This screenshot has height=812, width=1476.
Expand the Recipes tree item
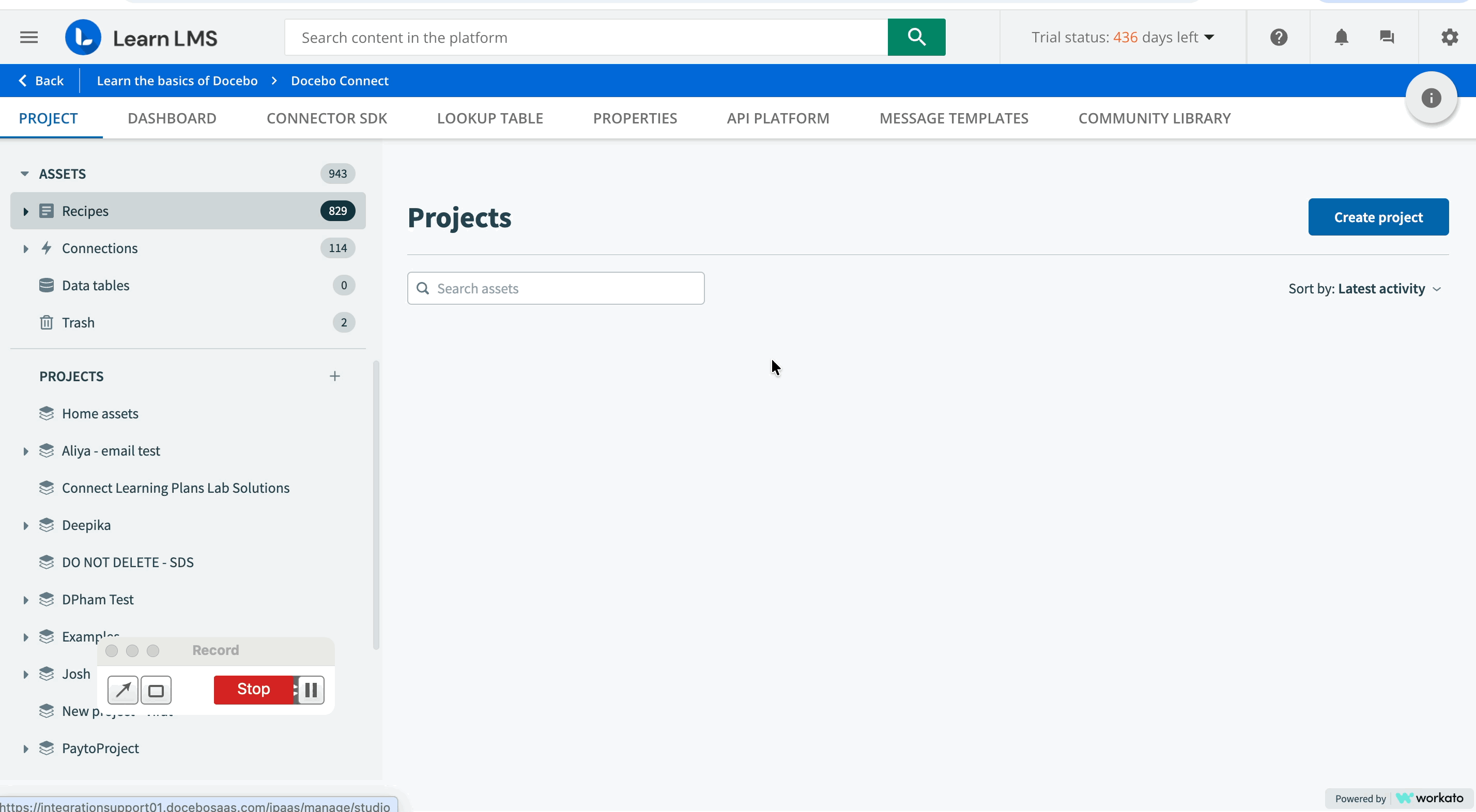(26, 211)
